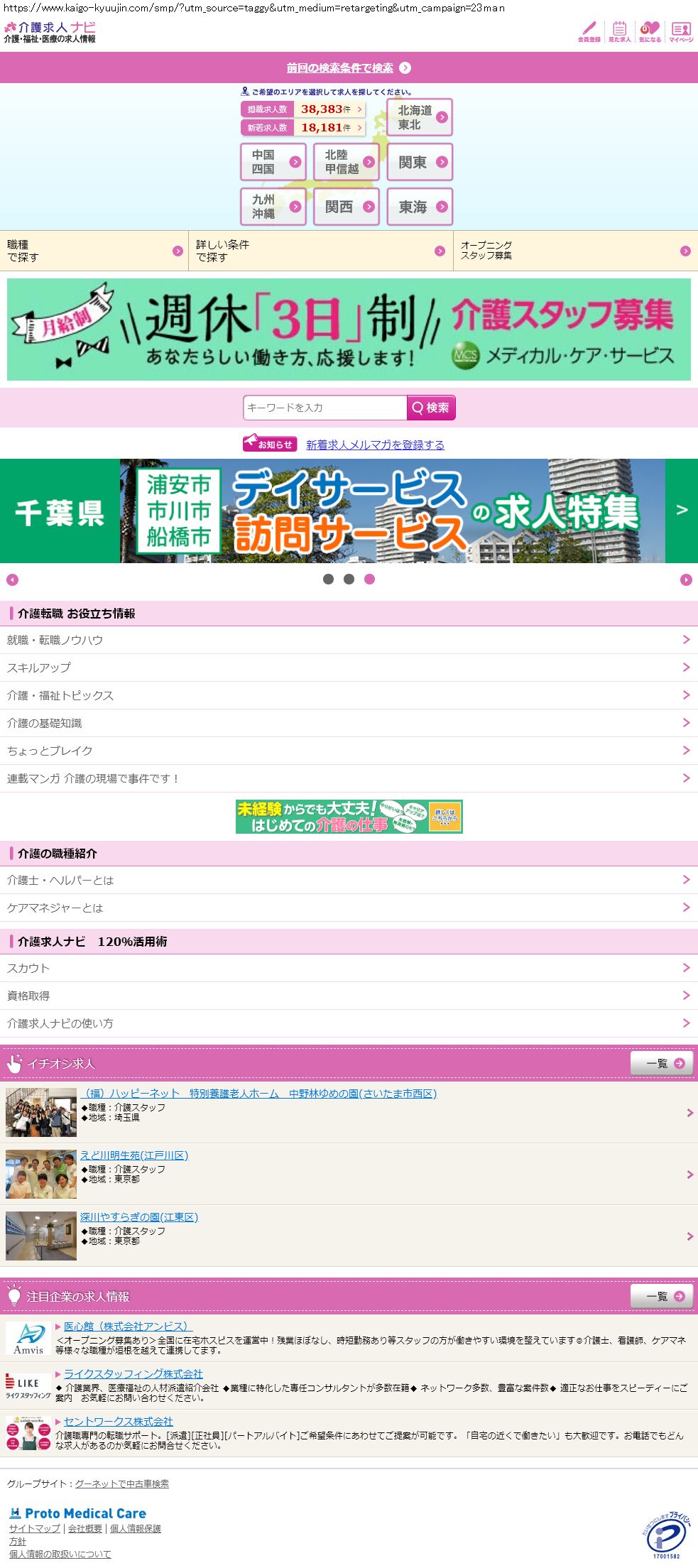This screenshot has width=698, height=1568.
Task: Select the 関東 region button
Action: pos(420,163)
